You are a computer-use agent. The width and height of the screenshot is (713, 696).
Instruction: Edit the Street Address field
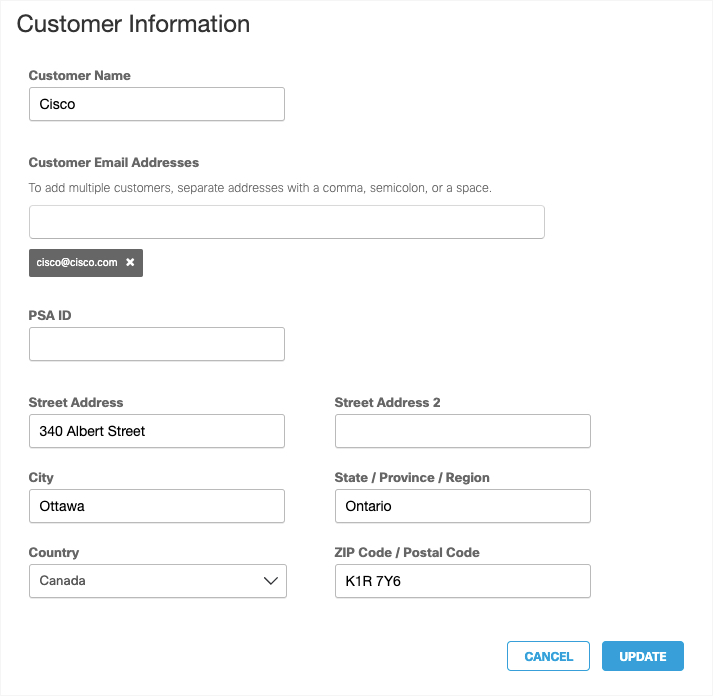tap(157, 431)
